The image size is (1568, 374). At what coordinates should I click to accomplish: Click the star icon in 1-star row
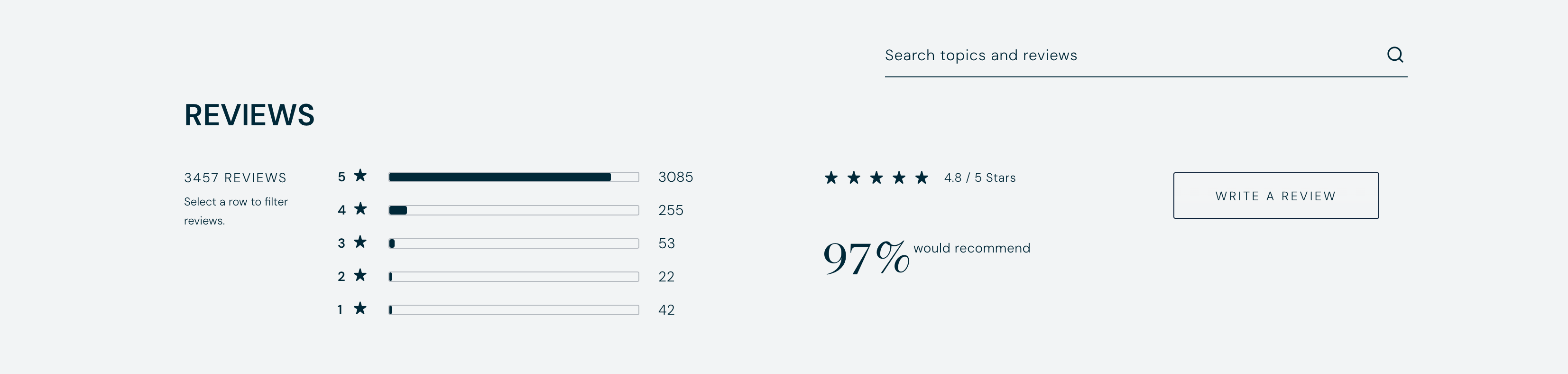pyautogui.click(x=360, y=309)
